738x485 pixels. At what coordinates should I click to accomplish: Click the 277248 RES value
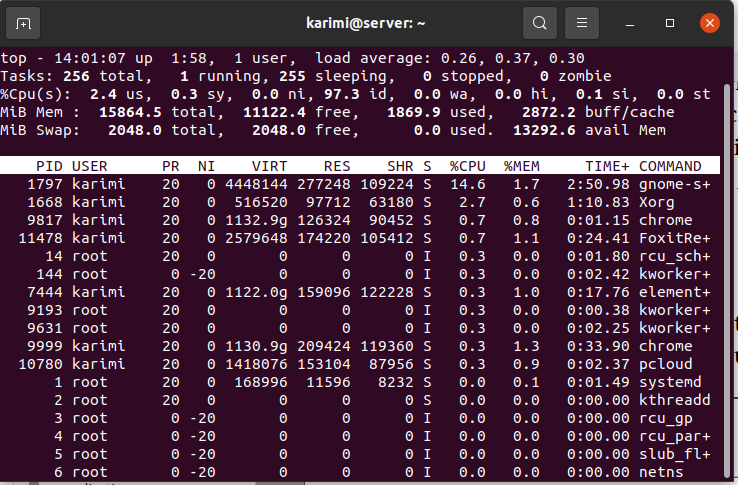[323, 184]
